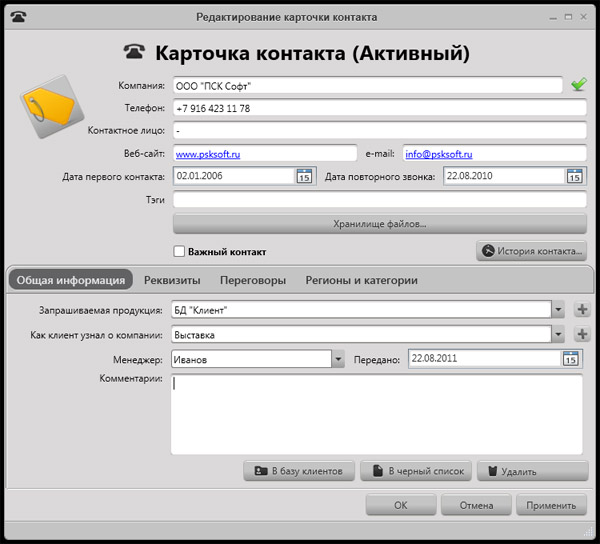
Task: Click into the Тэги input field
Action: (x=380, y=199)
